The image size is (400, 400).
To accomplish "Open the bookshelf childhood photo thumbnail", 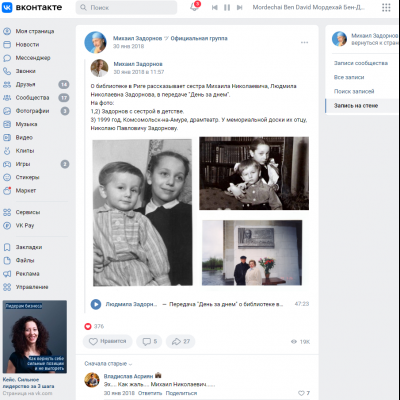I will click(254, 173).
